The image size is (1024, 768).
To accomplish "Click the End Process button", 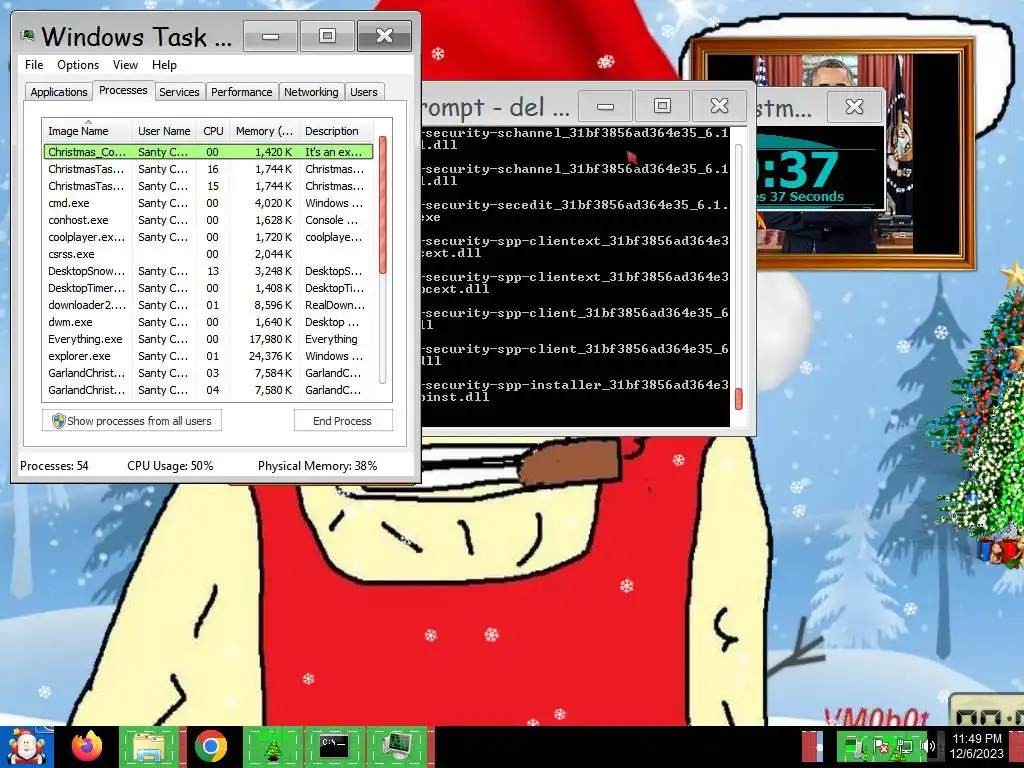I will pos(342,421).
